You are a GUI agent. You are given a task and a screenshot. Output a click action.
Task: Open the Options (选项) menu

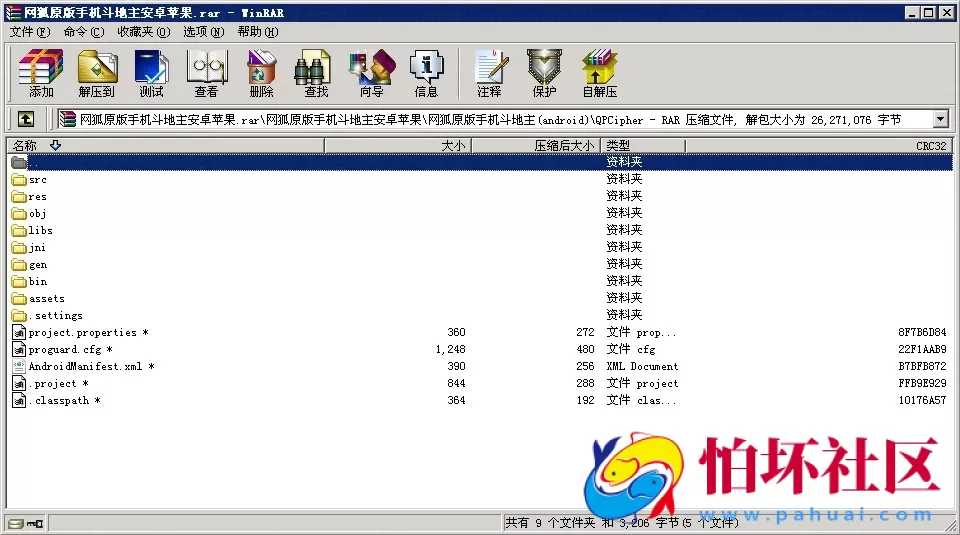pyautogui.click(x=203, y=32)
